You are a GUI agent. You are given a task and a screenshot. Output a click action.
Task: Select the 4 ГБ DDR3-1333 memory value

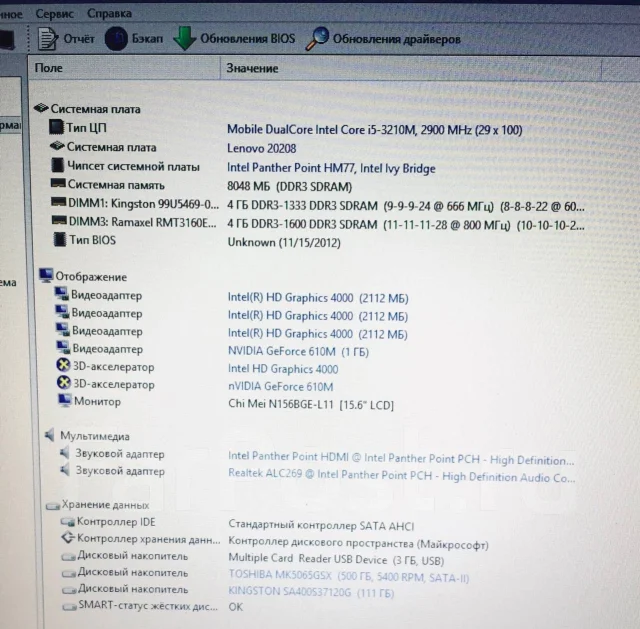point(406,206)
